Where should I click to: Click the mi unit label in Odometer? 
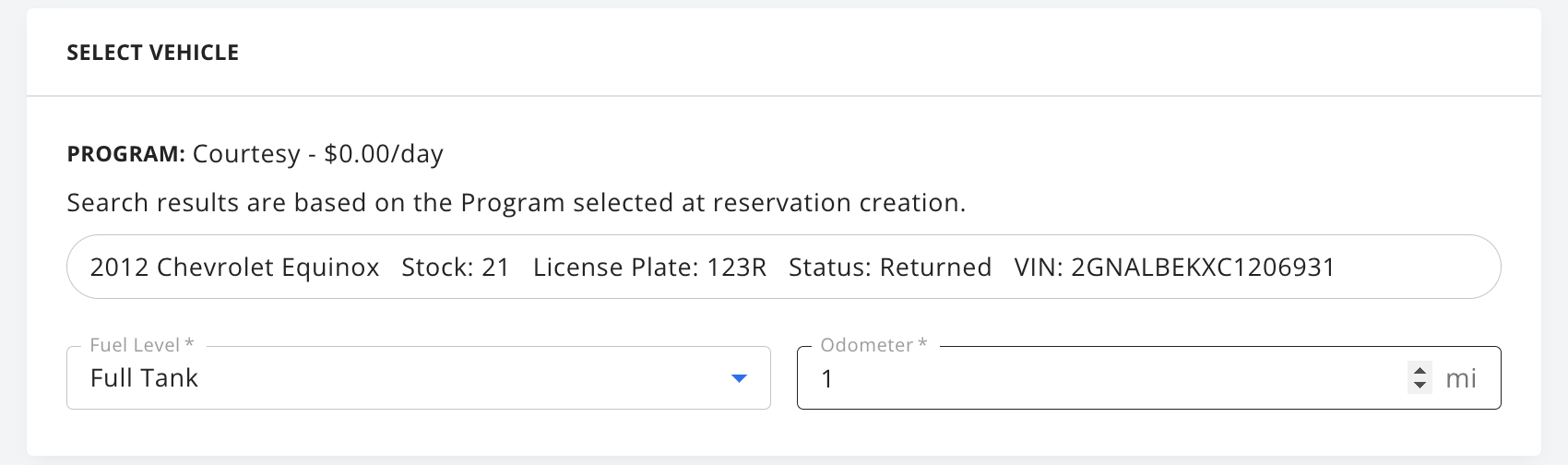click(1461, 378)
